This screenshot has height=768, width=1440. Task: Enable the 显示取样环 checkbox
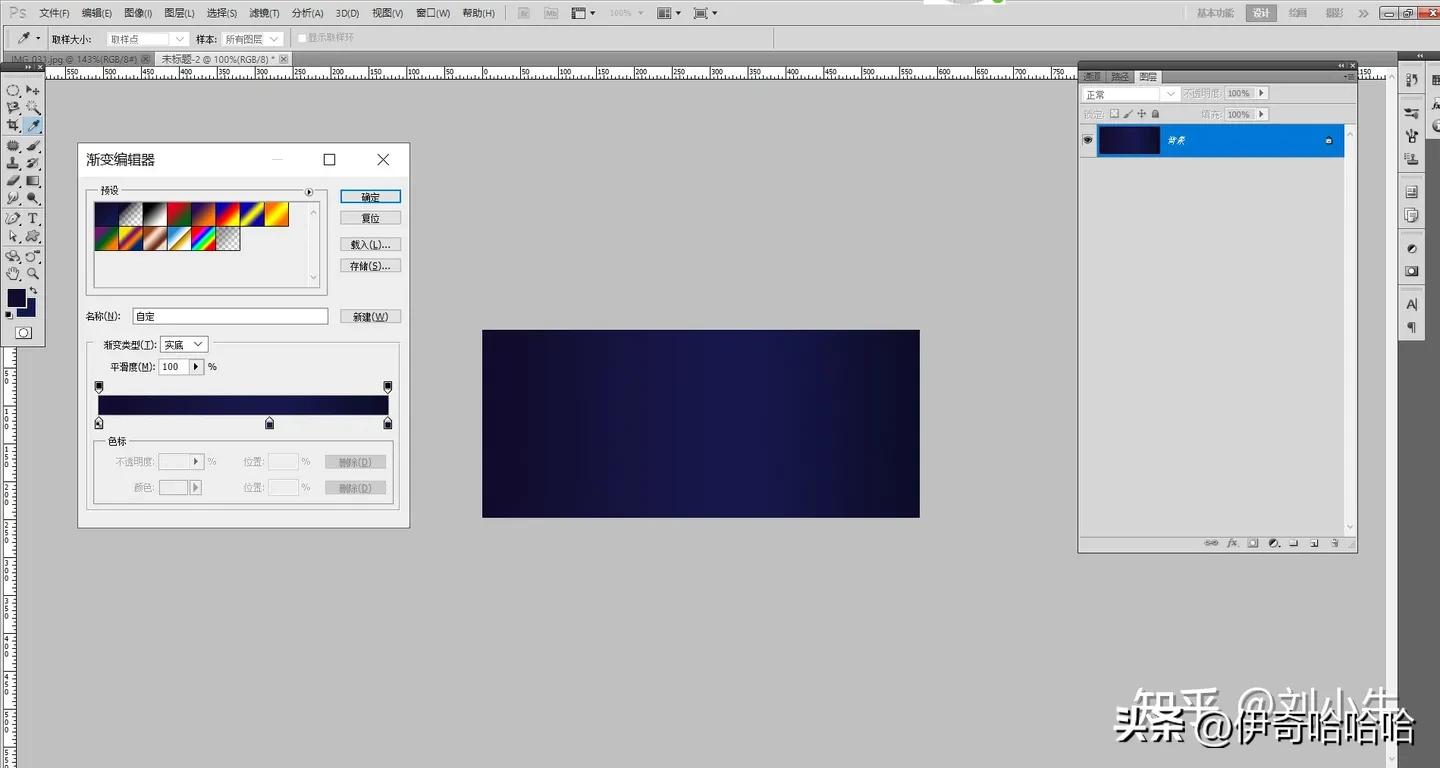tap(302, 38)
